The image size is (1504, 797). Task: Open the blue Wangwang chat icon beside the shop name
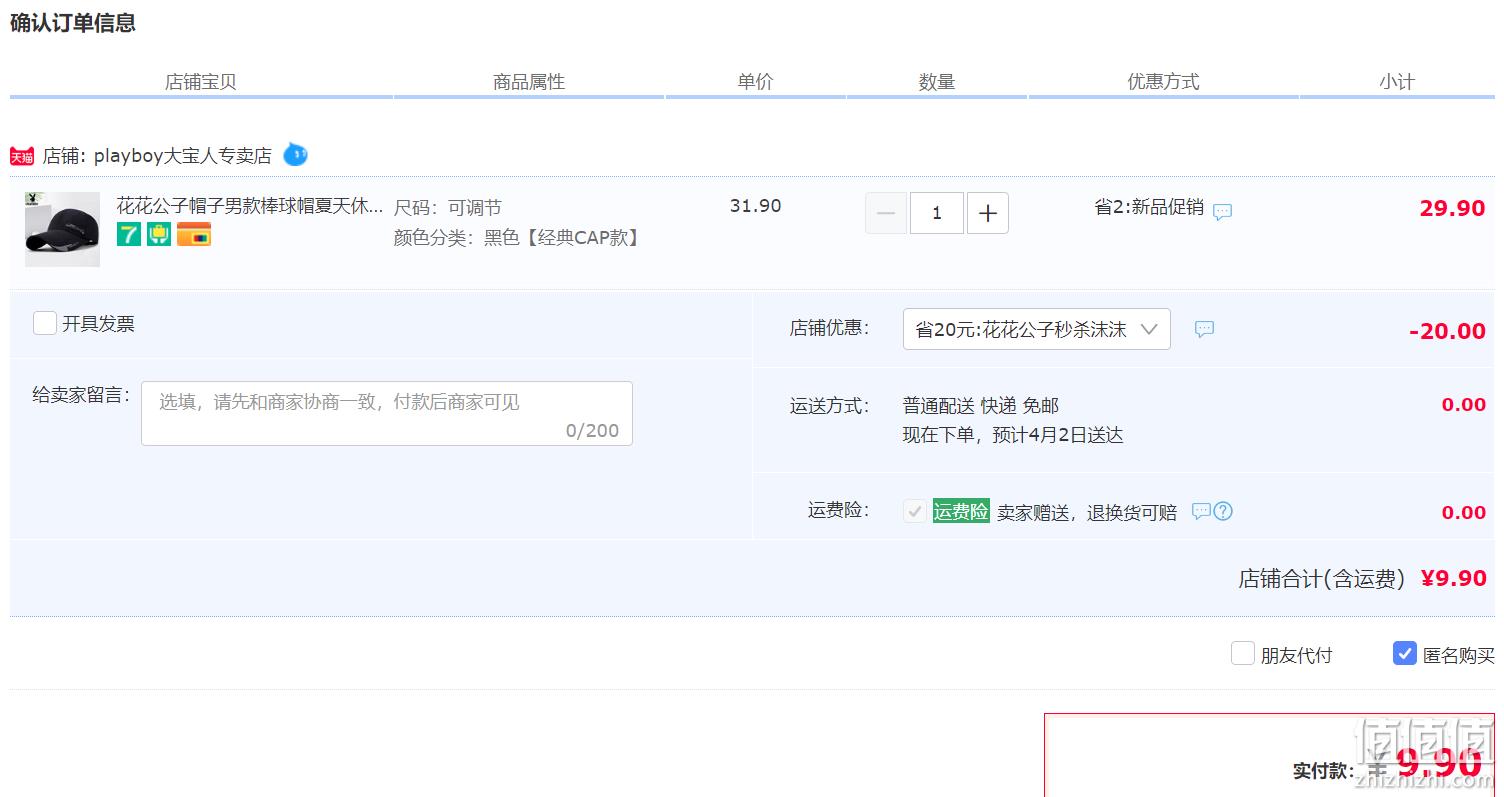click(x=295, y=154)
